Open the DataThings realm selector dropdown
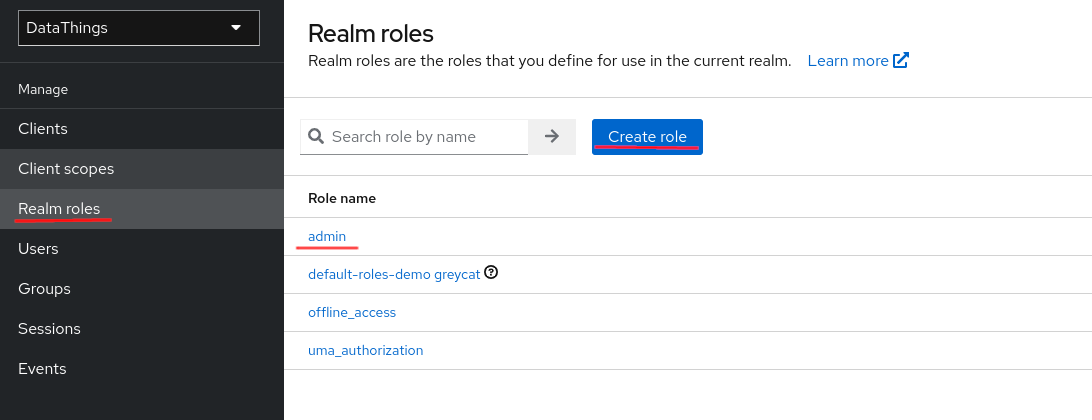 pos(139,28)
